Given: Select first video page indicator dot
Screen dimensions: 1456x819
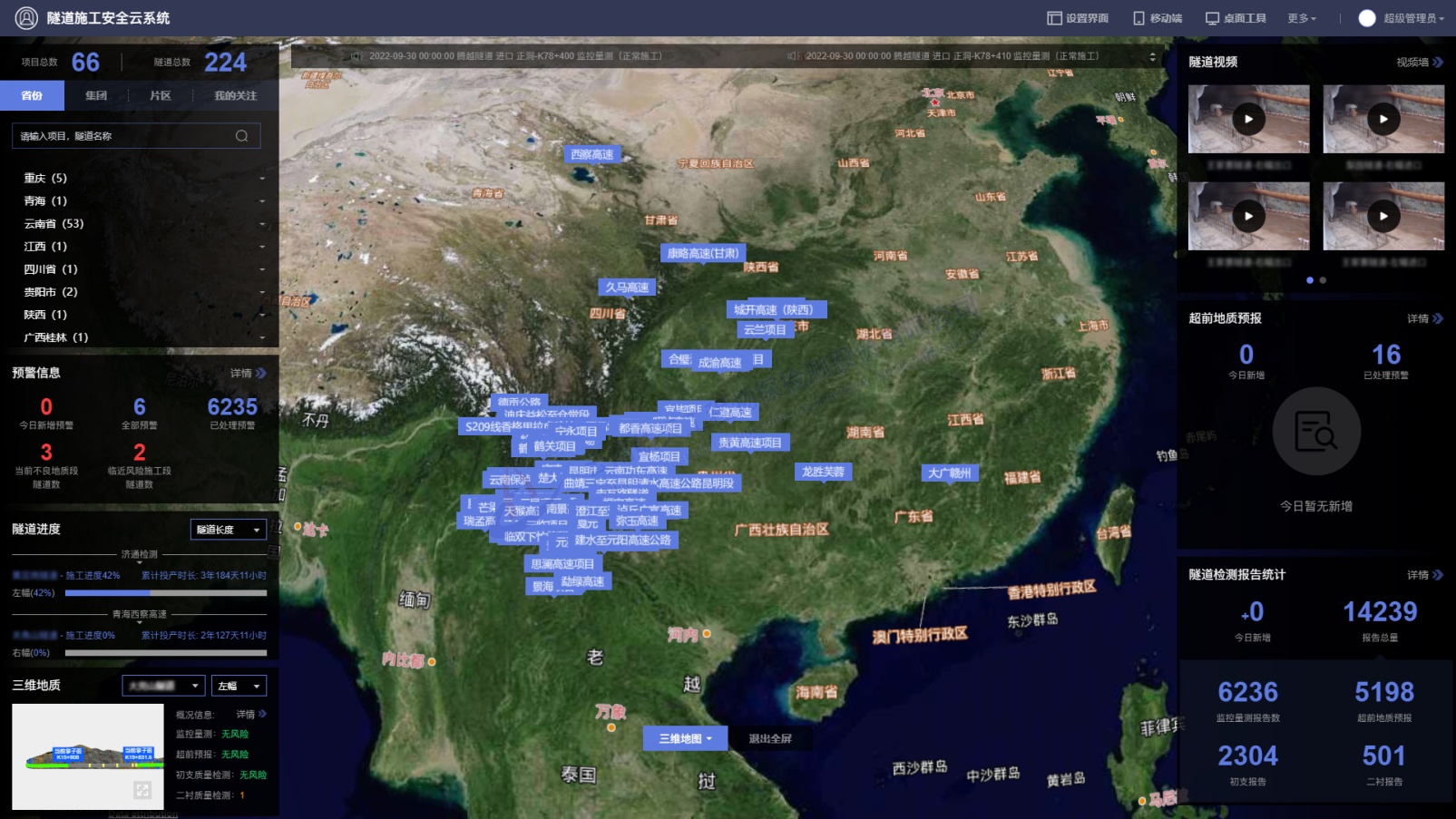Looking at the screenshot, I should pyautogui.click(x=1309, y=280).
